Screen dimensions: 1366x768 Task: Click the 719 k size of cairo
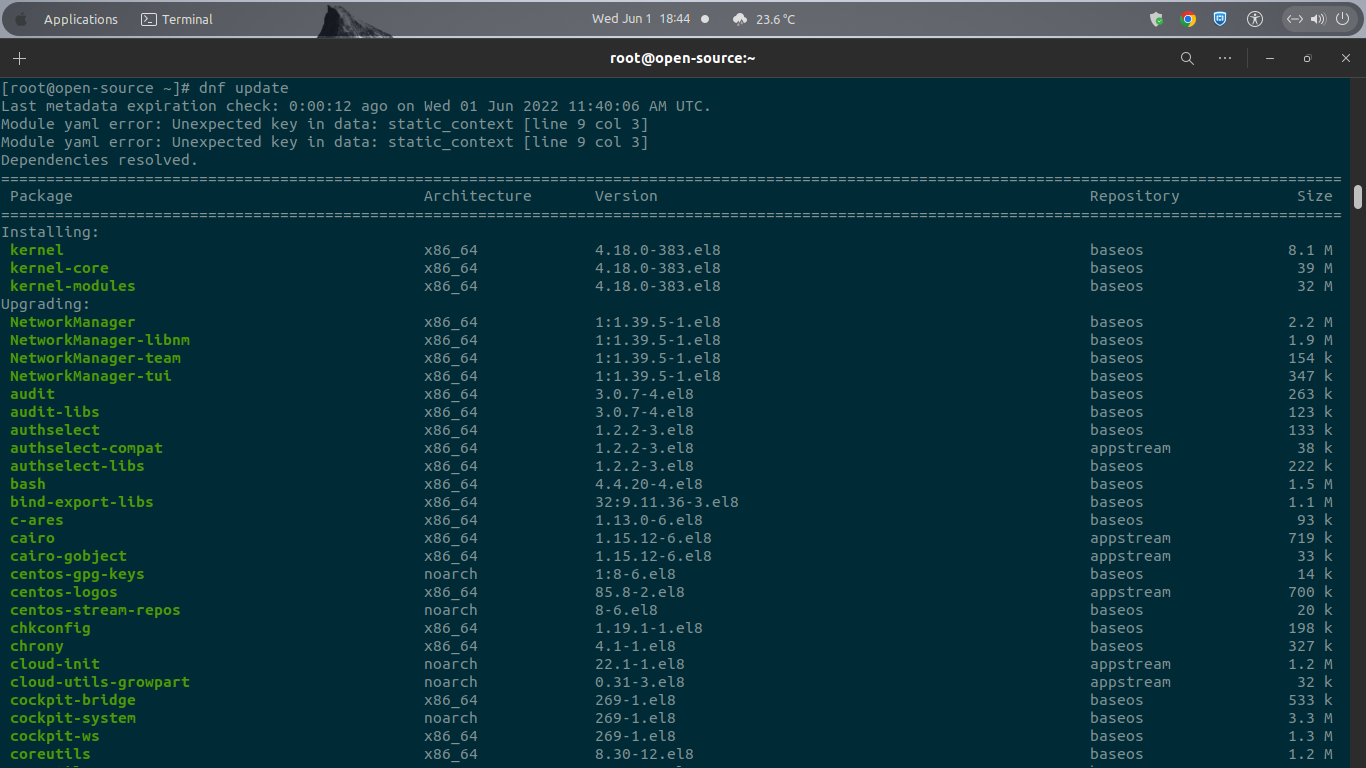(x=1310, y=538)
